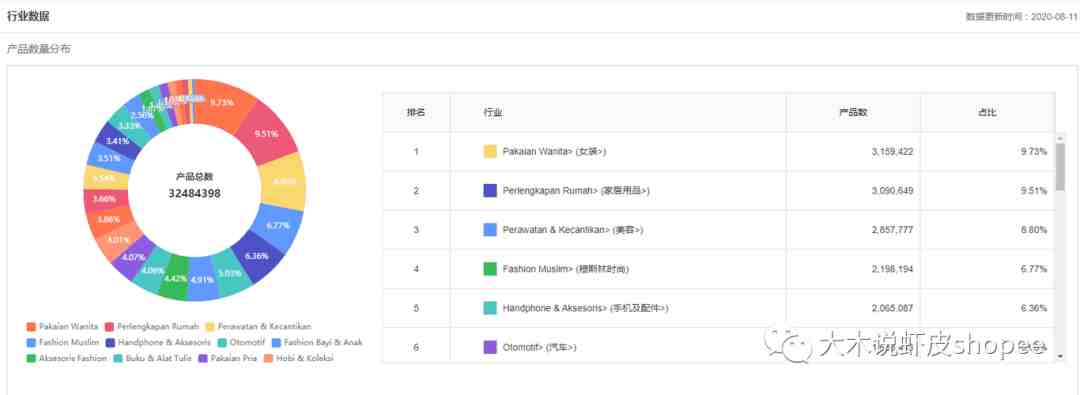The image size is (1080, 395).
Task: Click Fashion Bayi & Anak legend swatch
Action: point(276,343)
